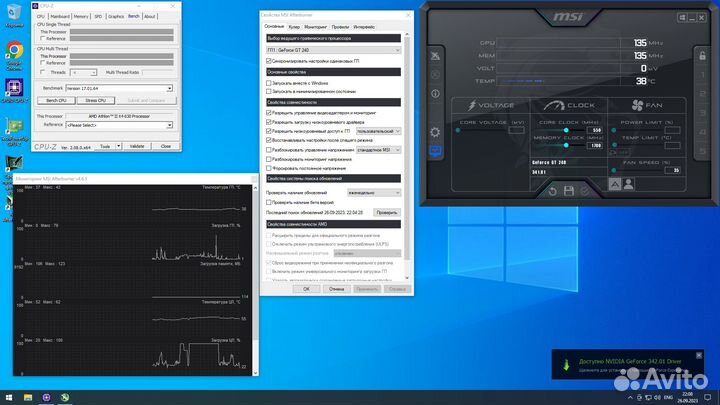Enable start with Windows checkbox
Screen dimensions: 720x405
(269, 83)
